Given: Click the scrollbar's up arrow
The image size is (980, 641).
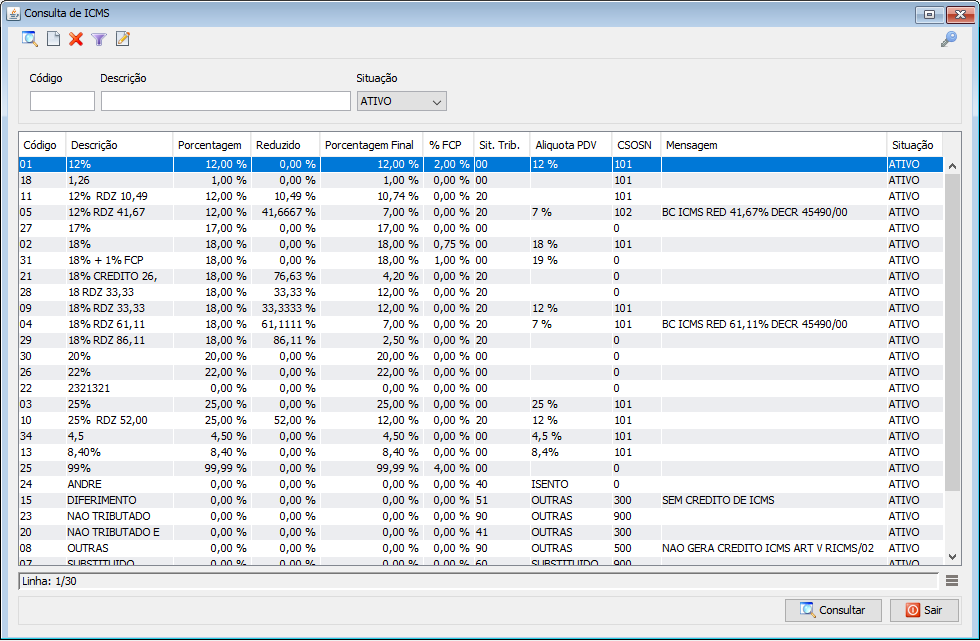Looking at the screenshot, I should click(952, 166).
